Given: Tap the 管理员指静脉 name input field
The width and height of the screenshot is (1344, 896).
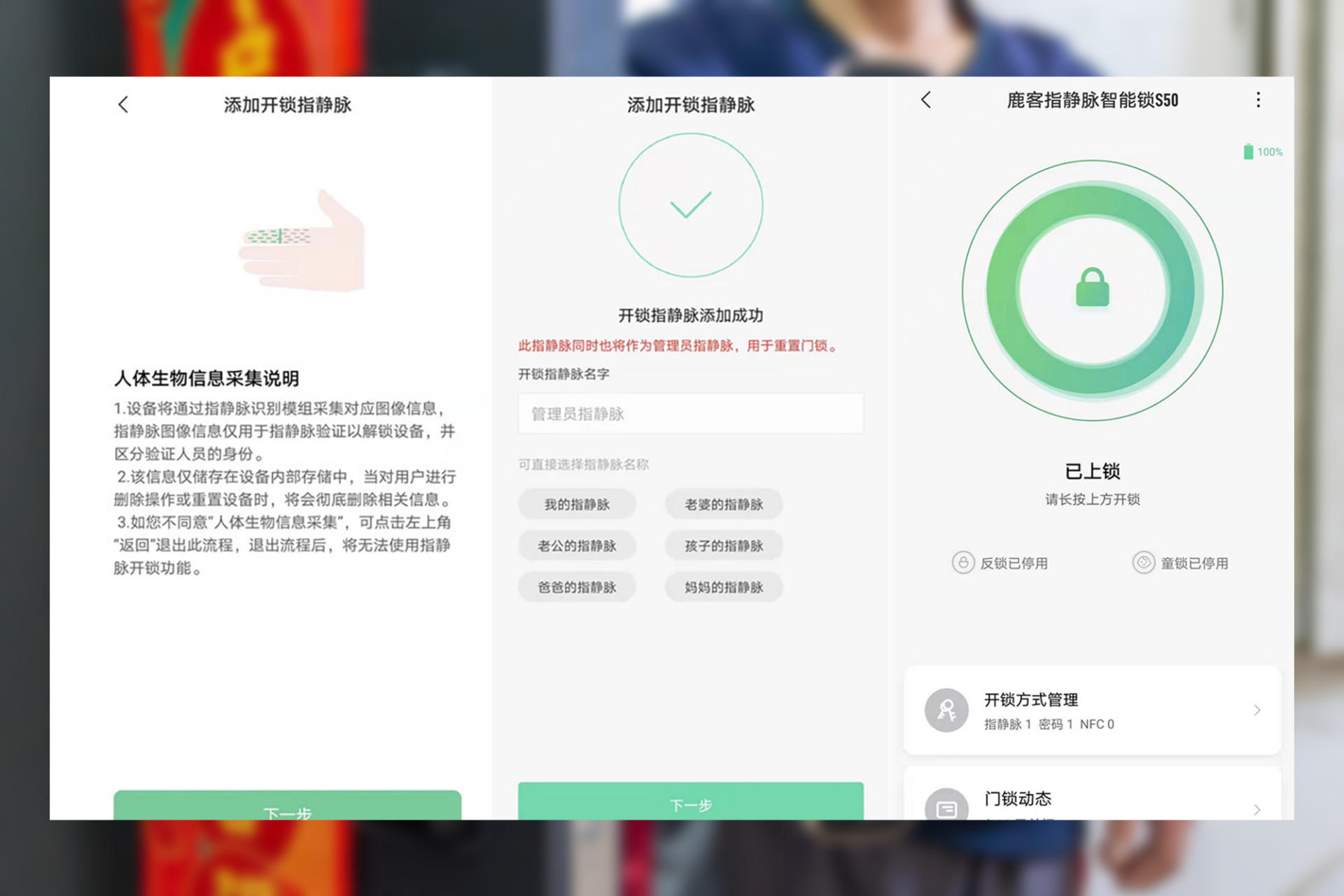Looking at the screenshot, I should 690,414.
